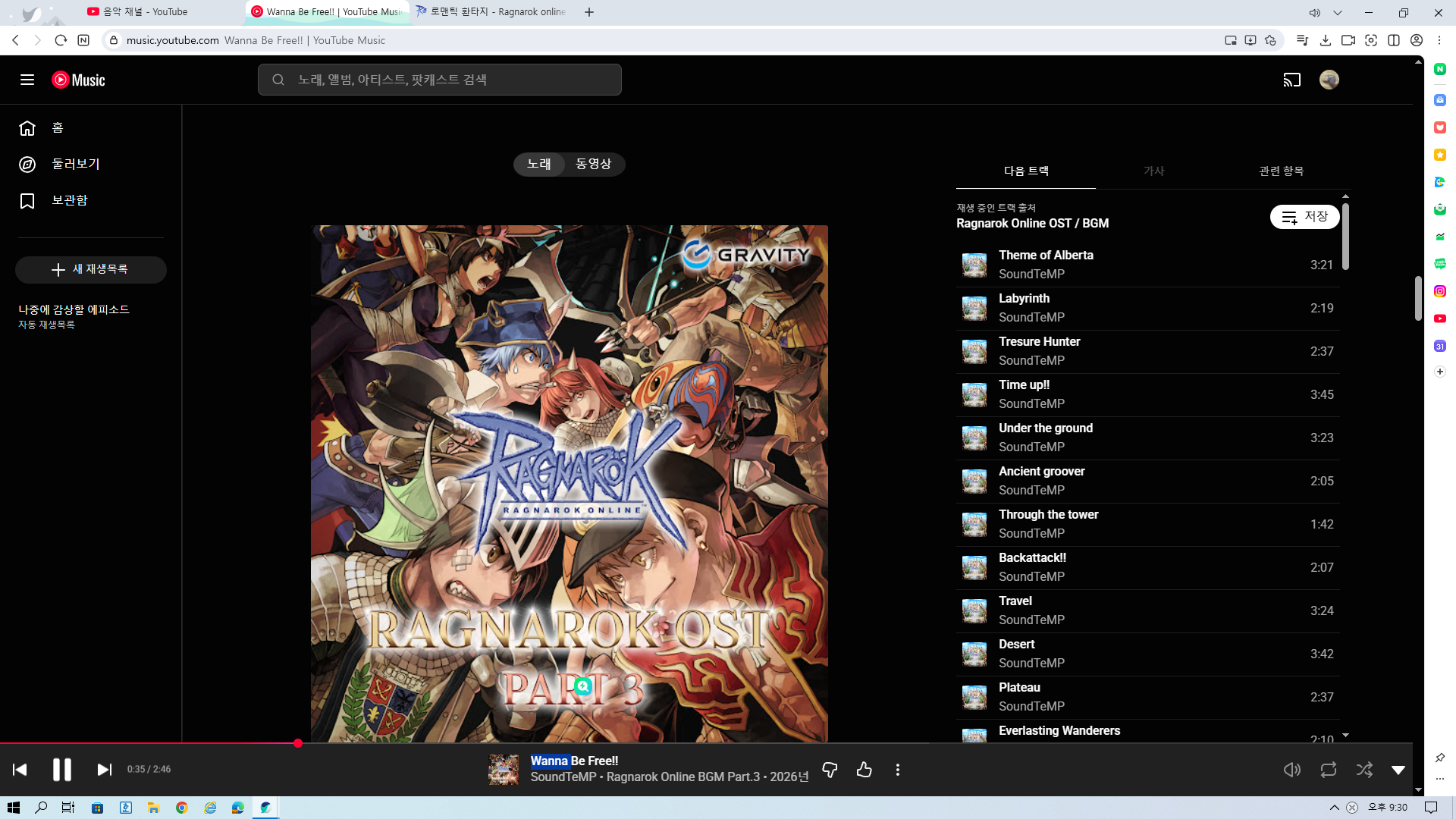The height and width of the screenshot is (819, 1456).
Task: Click the volume speaker icon in player bar
Action: pos(1291,770)
